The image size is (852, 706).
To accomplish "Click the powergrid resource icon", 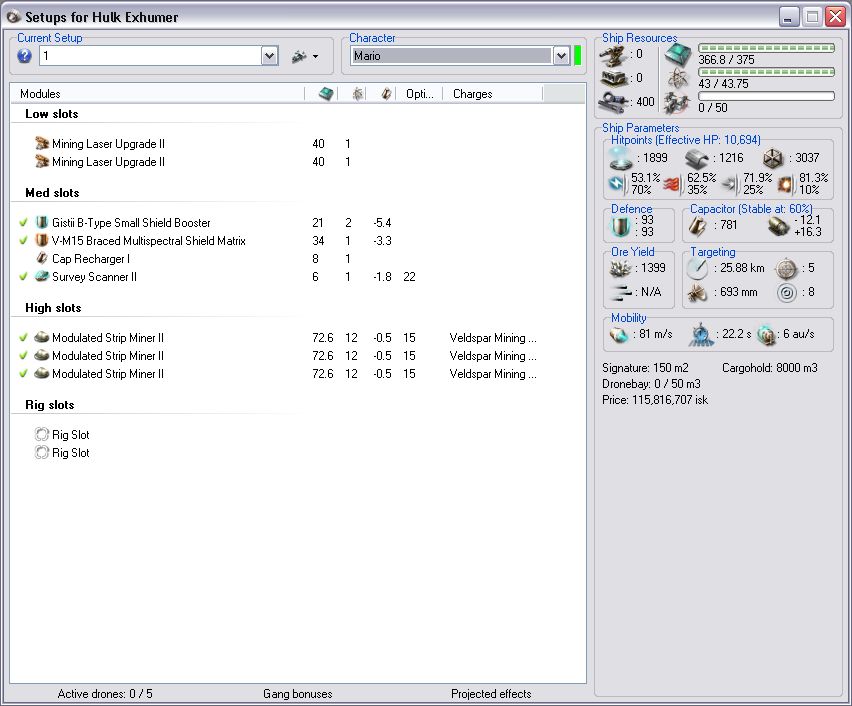I will (678, 79).
